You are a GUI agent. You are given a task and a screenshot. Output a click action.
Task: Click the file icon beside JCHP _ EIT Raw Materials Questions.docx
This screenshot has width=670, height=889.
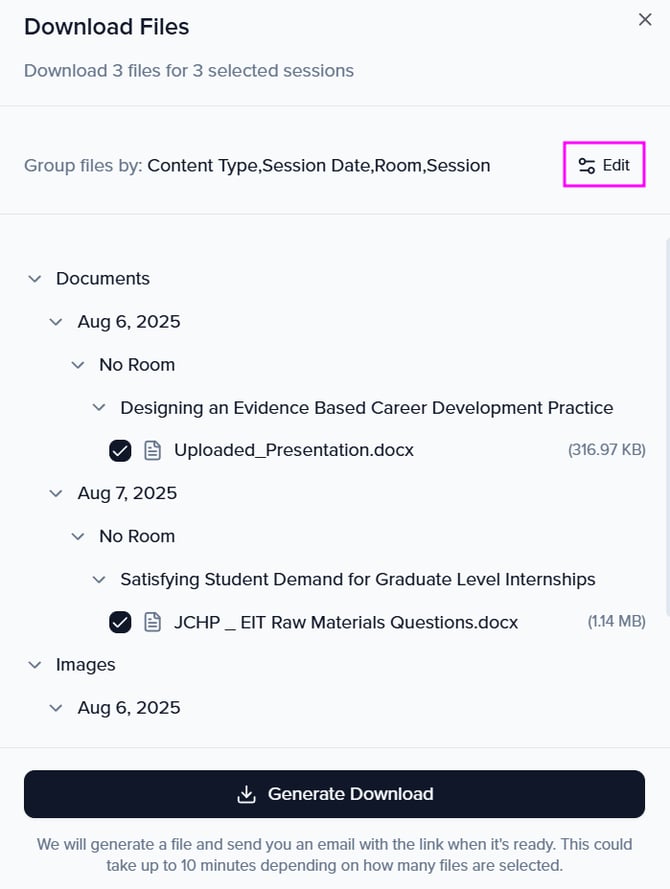[x=153, y=623]
